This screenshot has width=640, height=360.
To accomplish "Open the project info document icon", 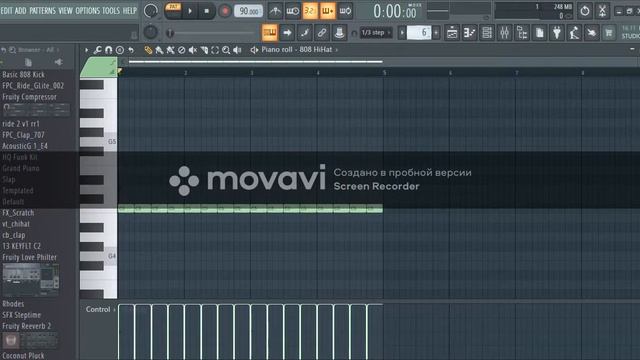I will tap(540, 33).
